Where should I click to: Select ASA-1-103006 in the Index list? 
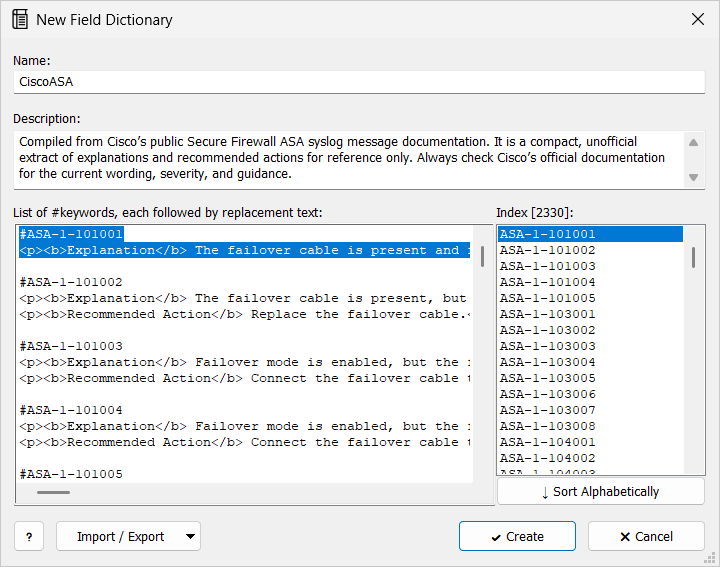[591, 394]
